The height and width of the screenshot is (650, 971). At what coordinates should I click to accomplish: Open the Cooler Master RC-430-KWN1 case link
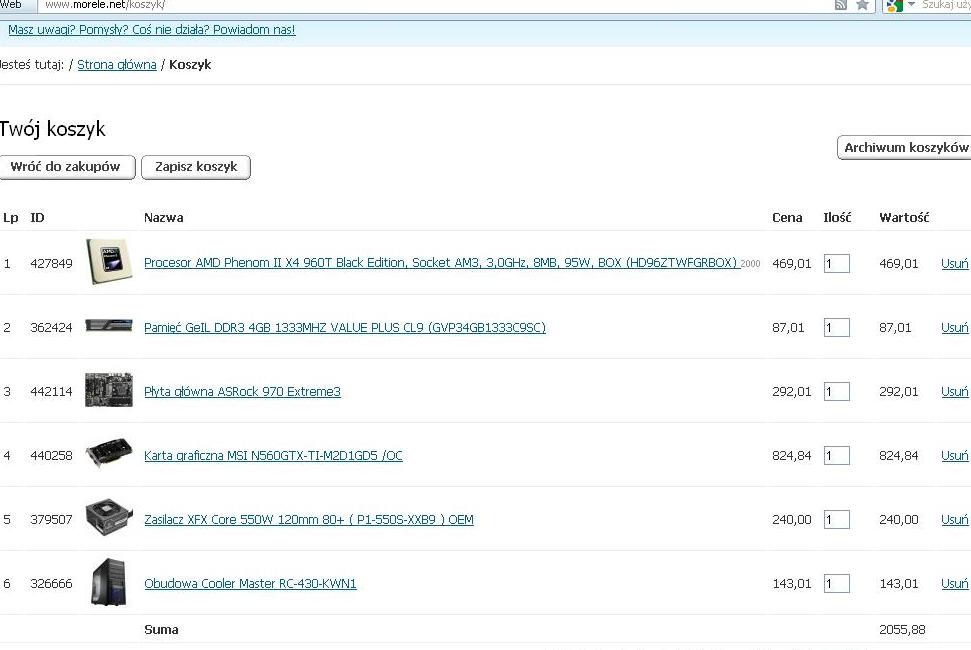(250, 583)
